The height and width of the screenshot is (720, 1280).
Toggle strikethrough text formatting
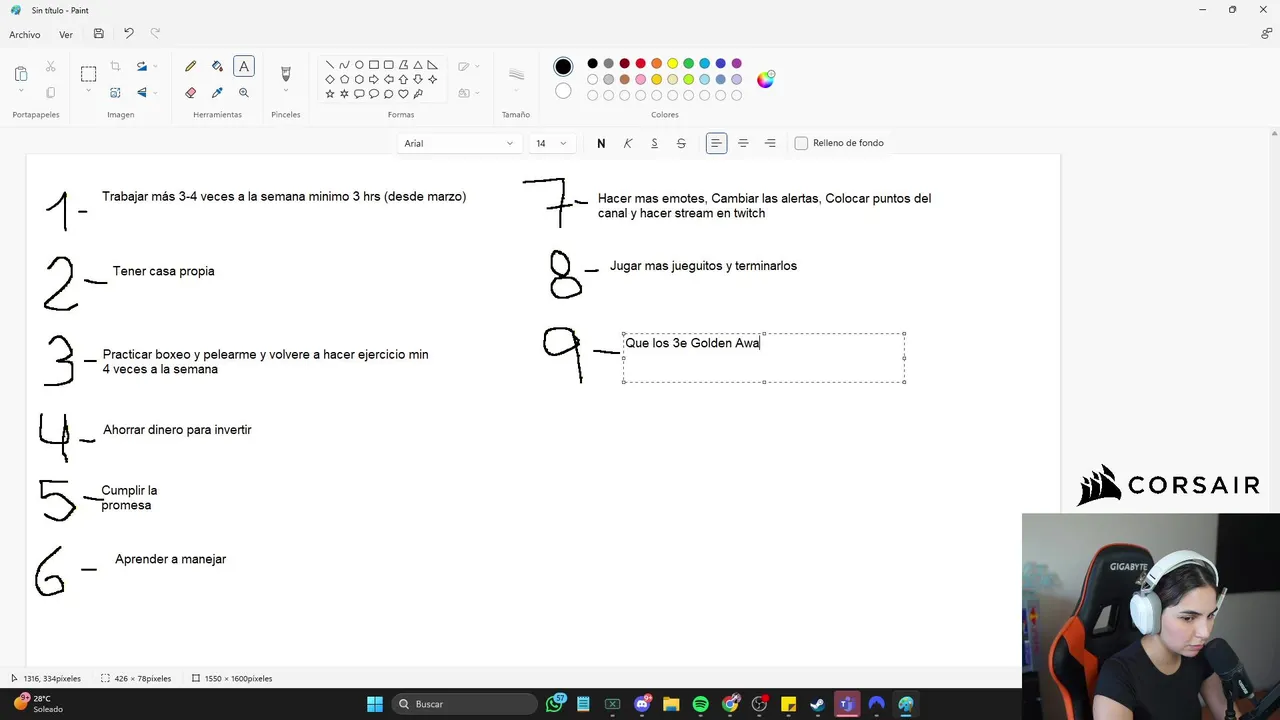[681, 143]
